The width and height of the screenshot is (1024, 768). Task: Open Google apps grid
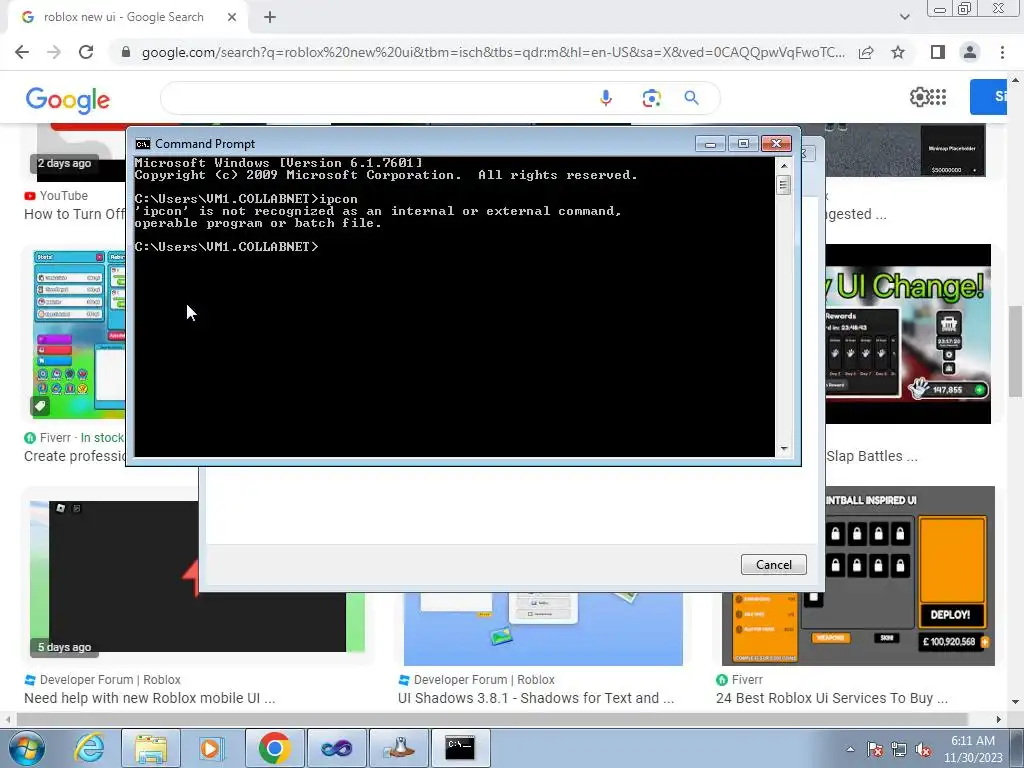click(x=938, y=97)
